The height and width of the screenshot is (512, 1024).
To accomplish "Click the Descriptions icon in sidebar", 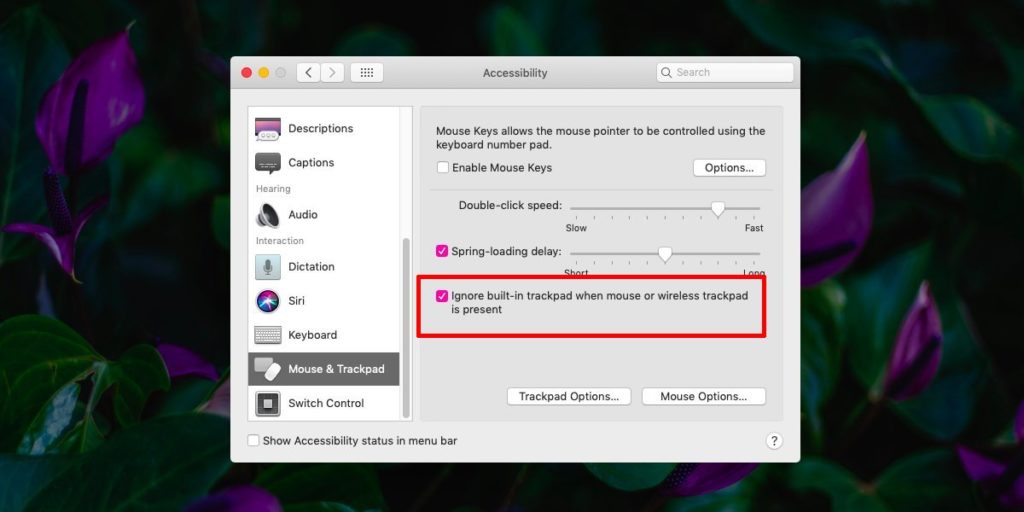I will pyautogui.click(x=267, y=129).
